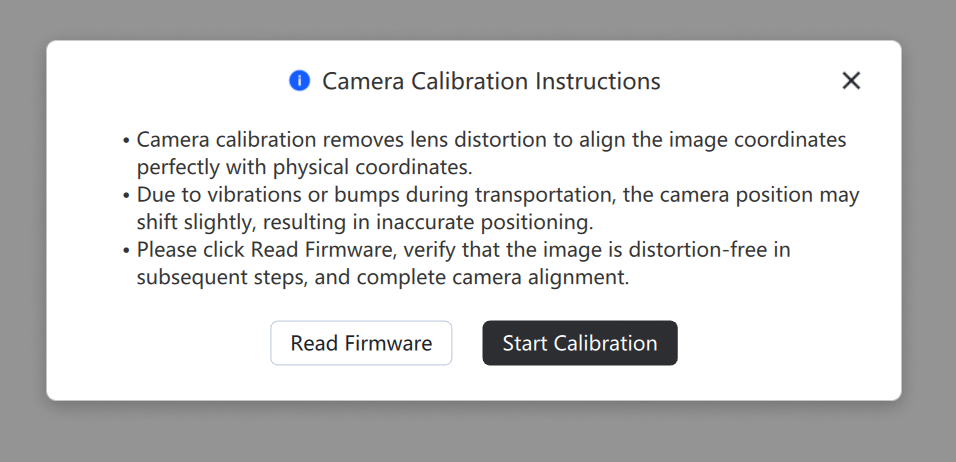This screenshot has height=462, width=956.
Task: Click the bullet point before "Please click Read"
Action: point(127,251)
